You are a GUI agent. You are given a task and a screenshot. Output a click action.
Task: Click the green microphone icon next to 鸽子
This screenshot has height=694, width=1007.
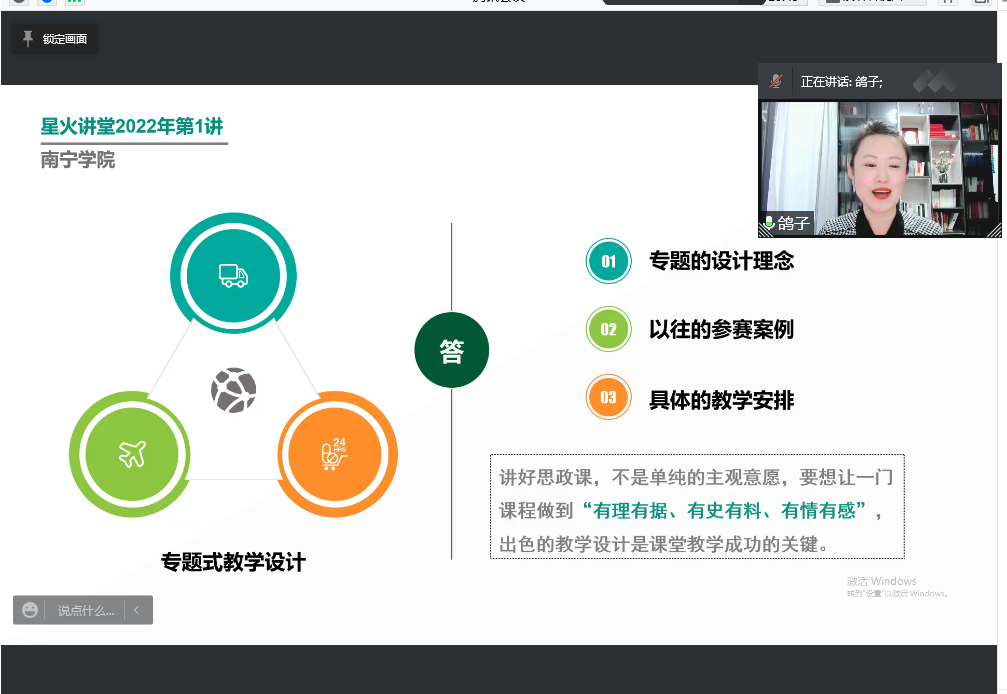(769, 224)
